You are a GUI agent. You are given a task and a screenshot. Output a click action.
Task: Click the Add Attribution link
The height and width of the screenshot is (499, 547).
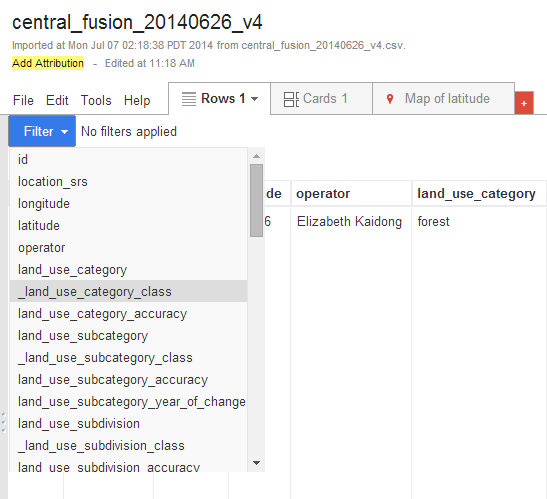click(x=48, y=63)
